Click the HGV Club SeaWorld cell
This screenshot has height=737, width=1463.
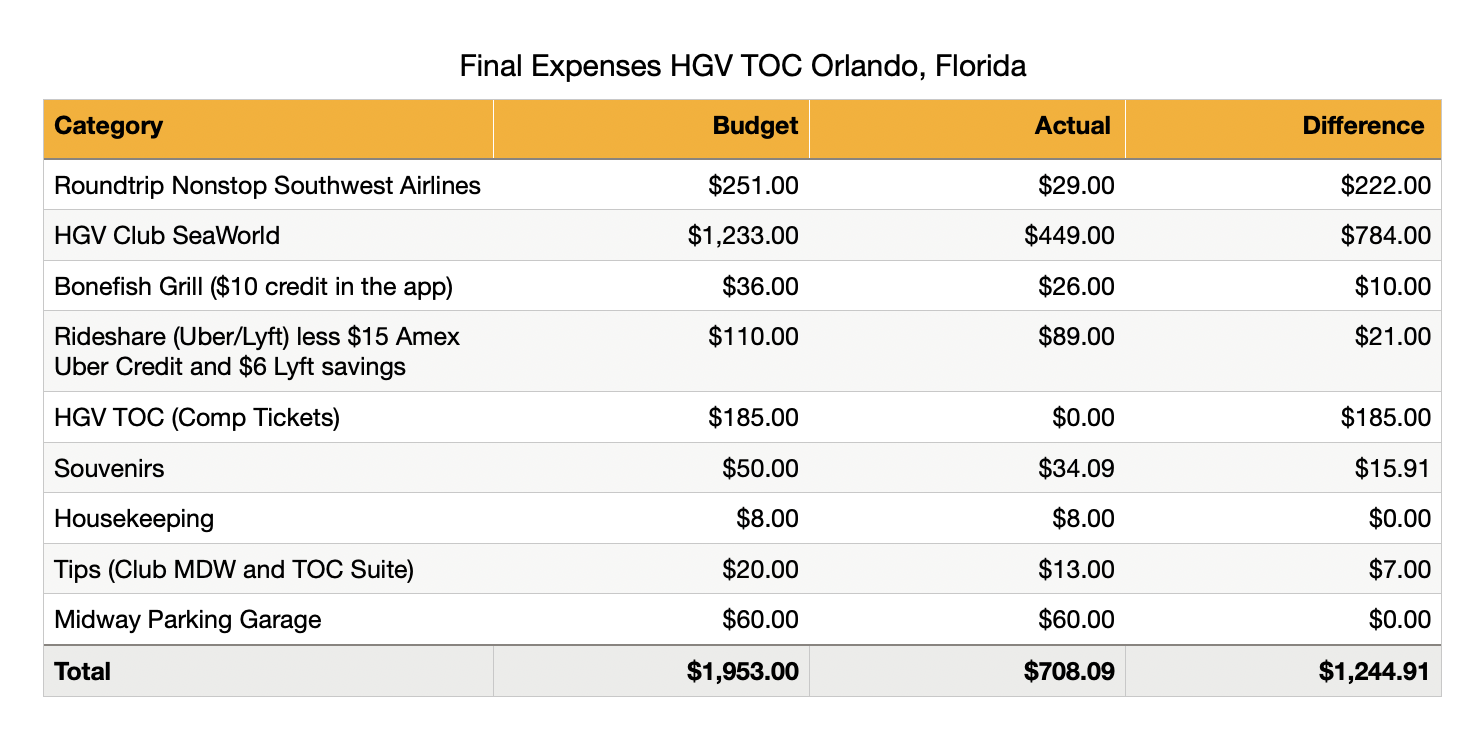click(x=167, y=236)
